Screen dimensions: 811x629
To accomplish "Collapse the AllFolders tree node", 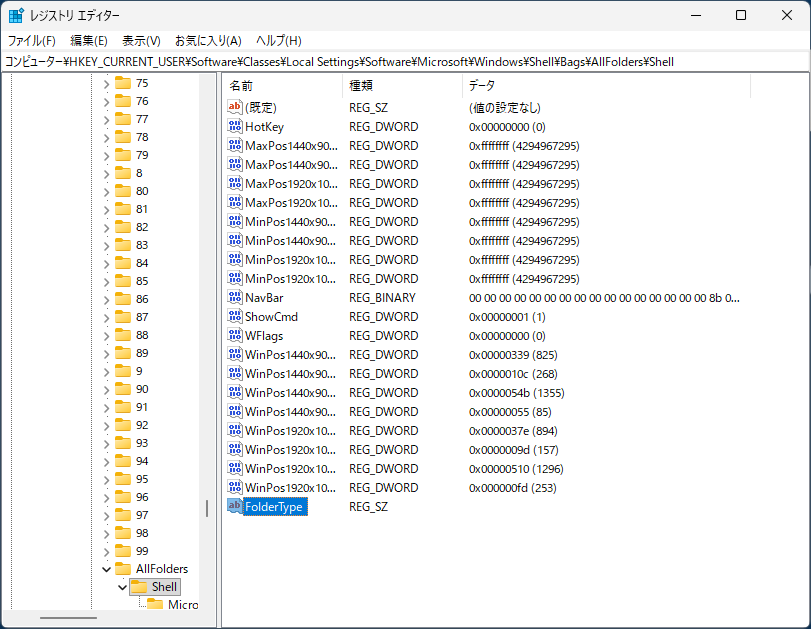I will pos(106,569).
